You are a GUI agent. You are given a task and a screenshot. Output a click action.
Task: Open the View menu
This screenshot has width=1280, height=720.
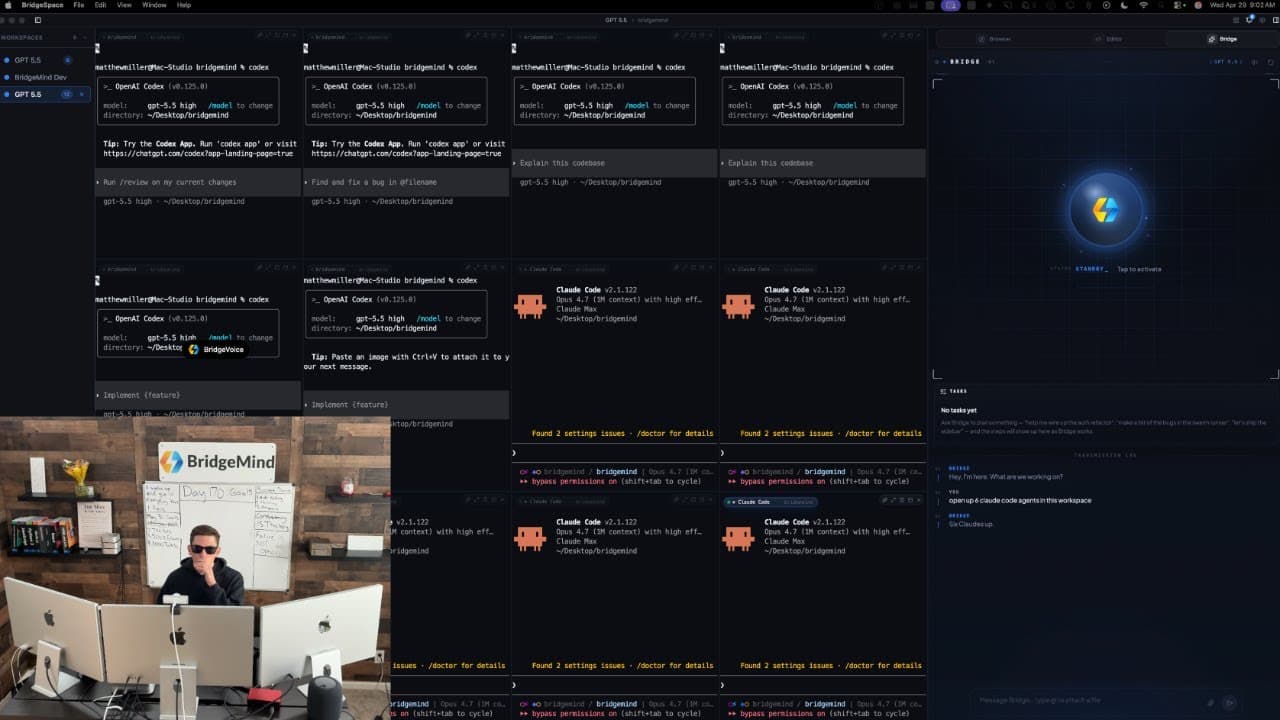tap(124, 5)
